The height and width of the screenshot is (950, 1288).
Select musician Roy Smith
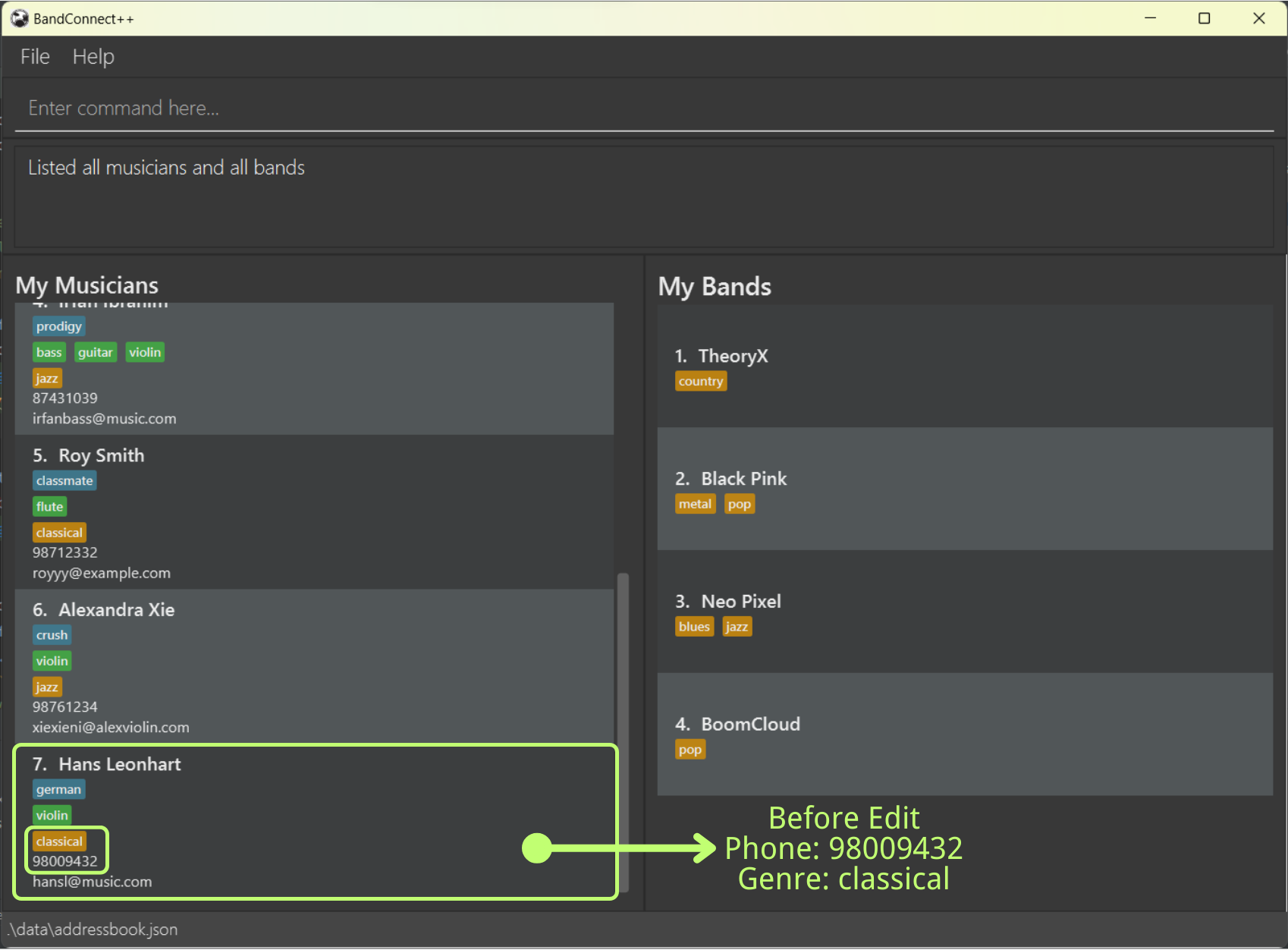pyautogui.click(x=314, y=512)
